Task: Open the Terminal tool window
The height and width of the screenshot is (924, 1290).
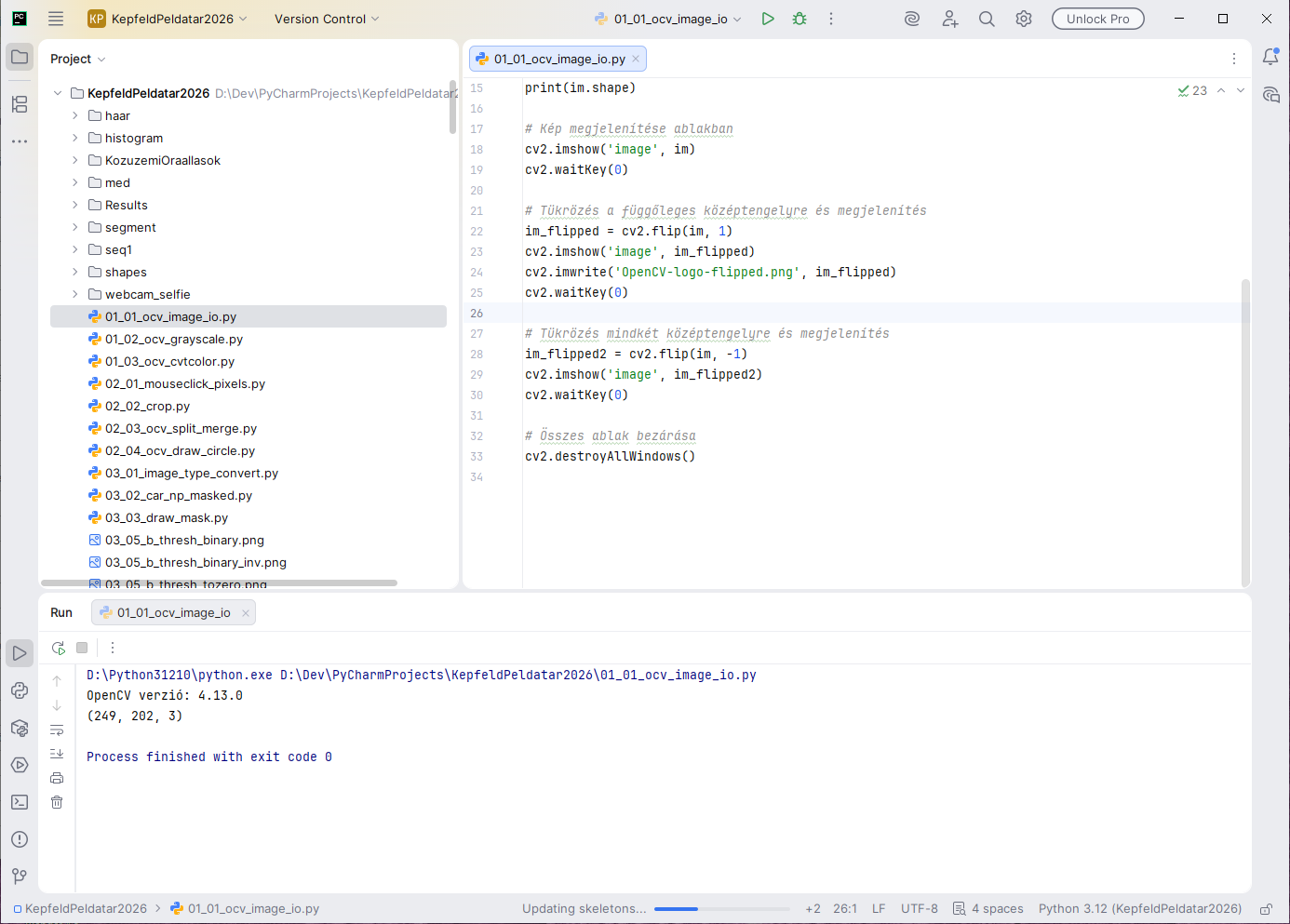Action: coord(20,802)
